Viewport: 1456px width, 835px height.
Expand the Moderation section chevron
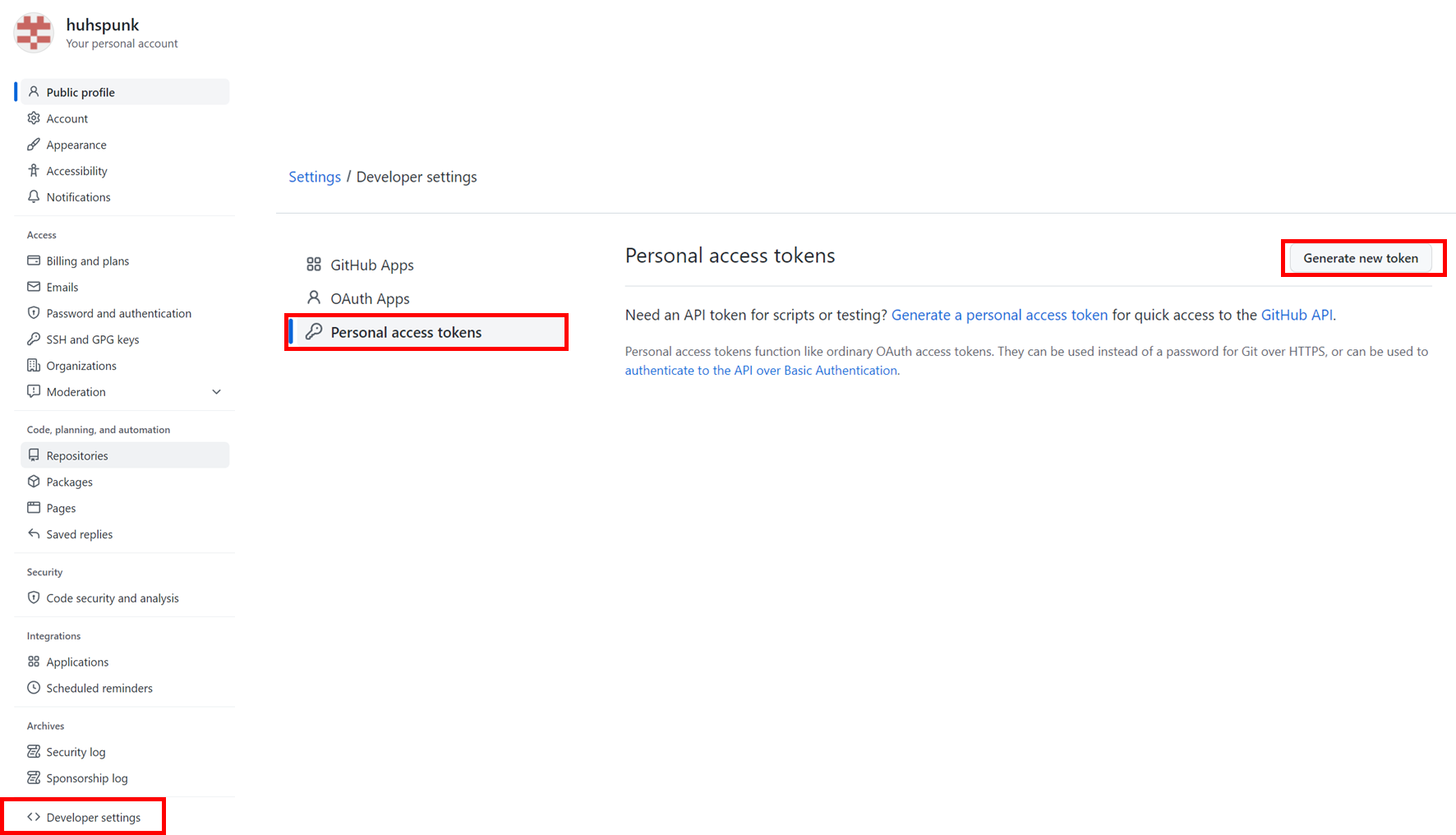[x=217, y=392]
